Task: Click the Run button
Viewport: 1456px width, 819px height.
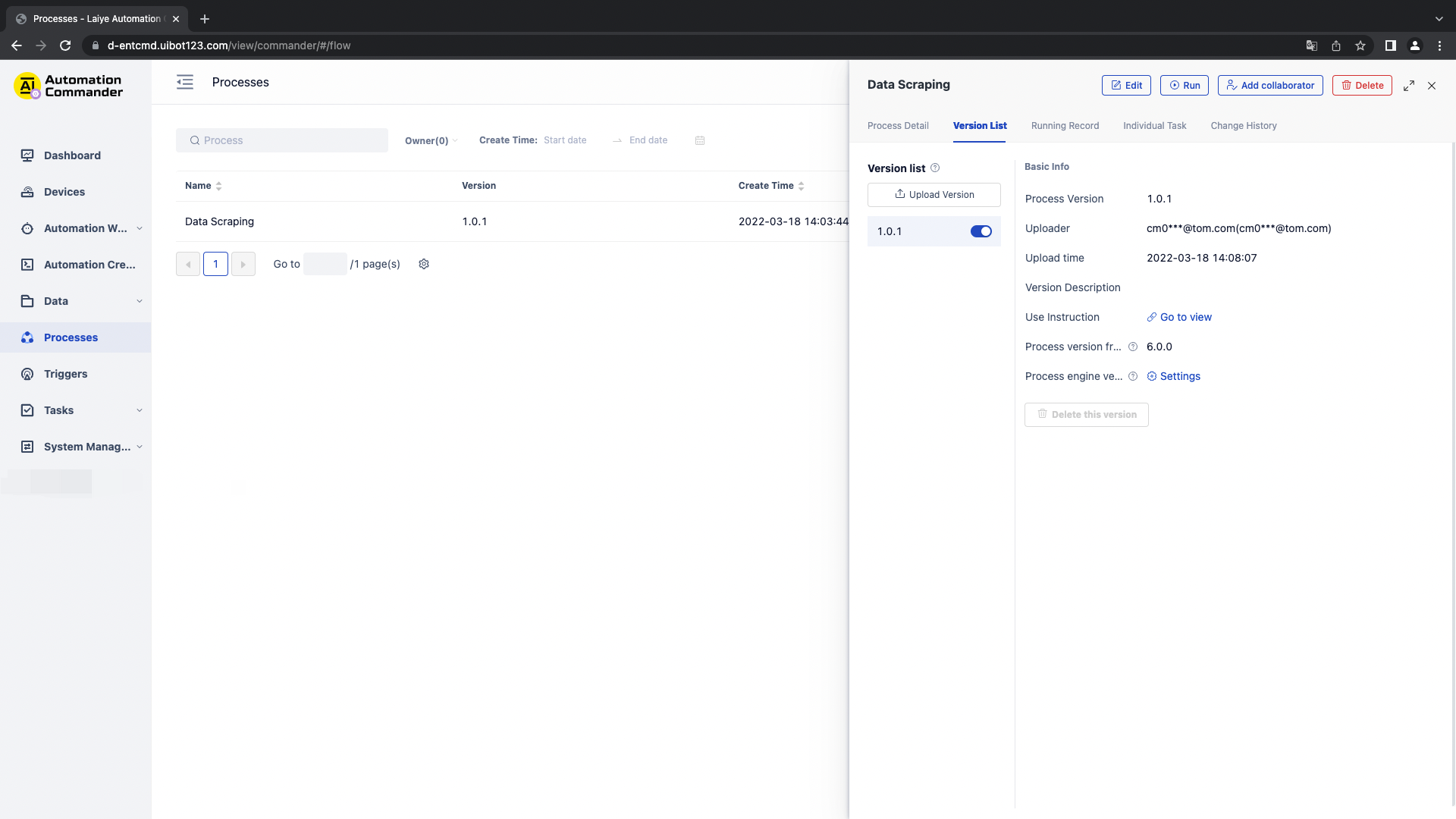Action: tap(1185, 86)
